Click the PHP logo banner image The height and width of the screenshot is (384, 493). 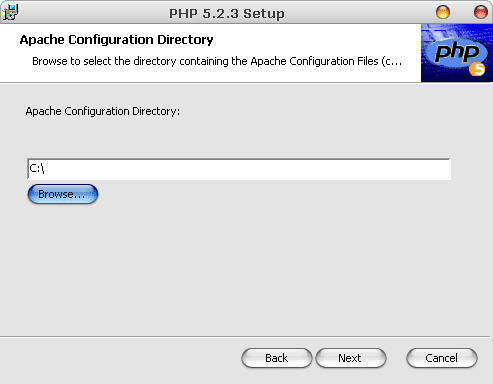click(x=457, y=53)
